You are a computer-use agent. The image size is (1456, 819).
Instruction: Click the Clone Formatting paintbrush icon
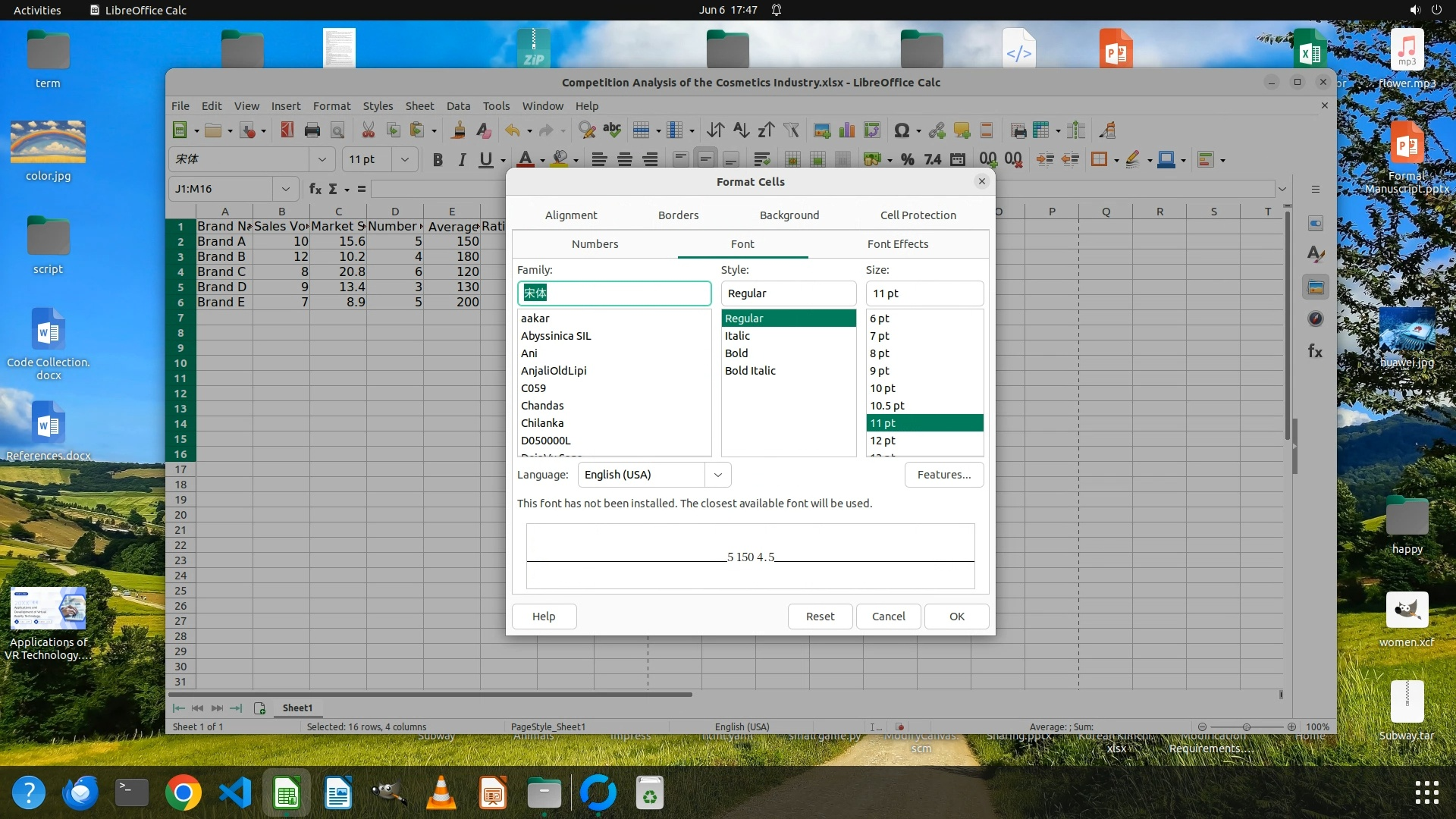(458, 130)
